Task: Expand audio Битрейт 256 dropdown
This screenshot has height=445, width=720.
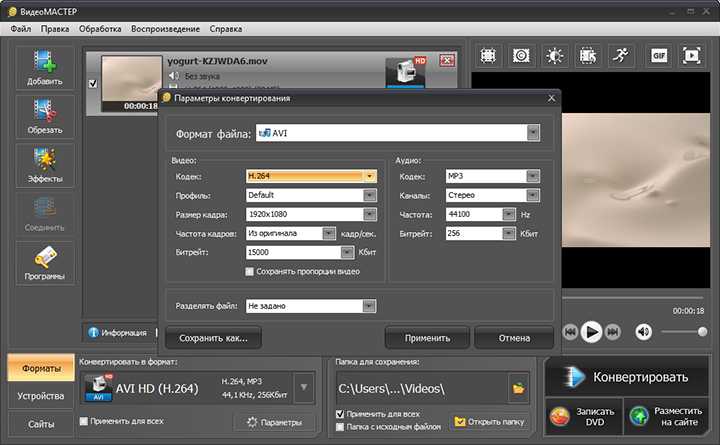Action: click(509, 233)
